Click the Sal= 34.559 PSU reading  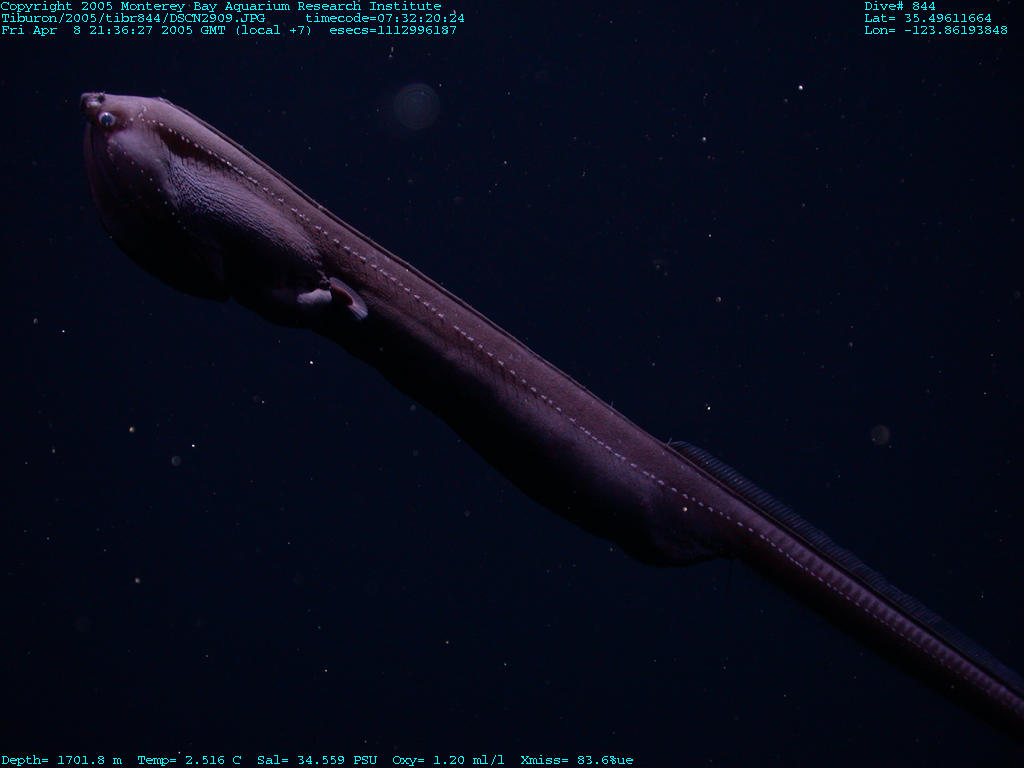pos(317,760)
